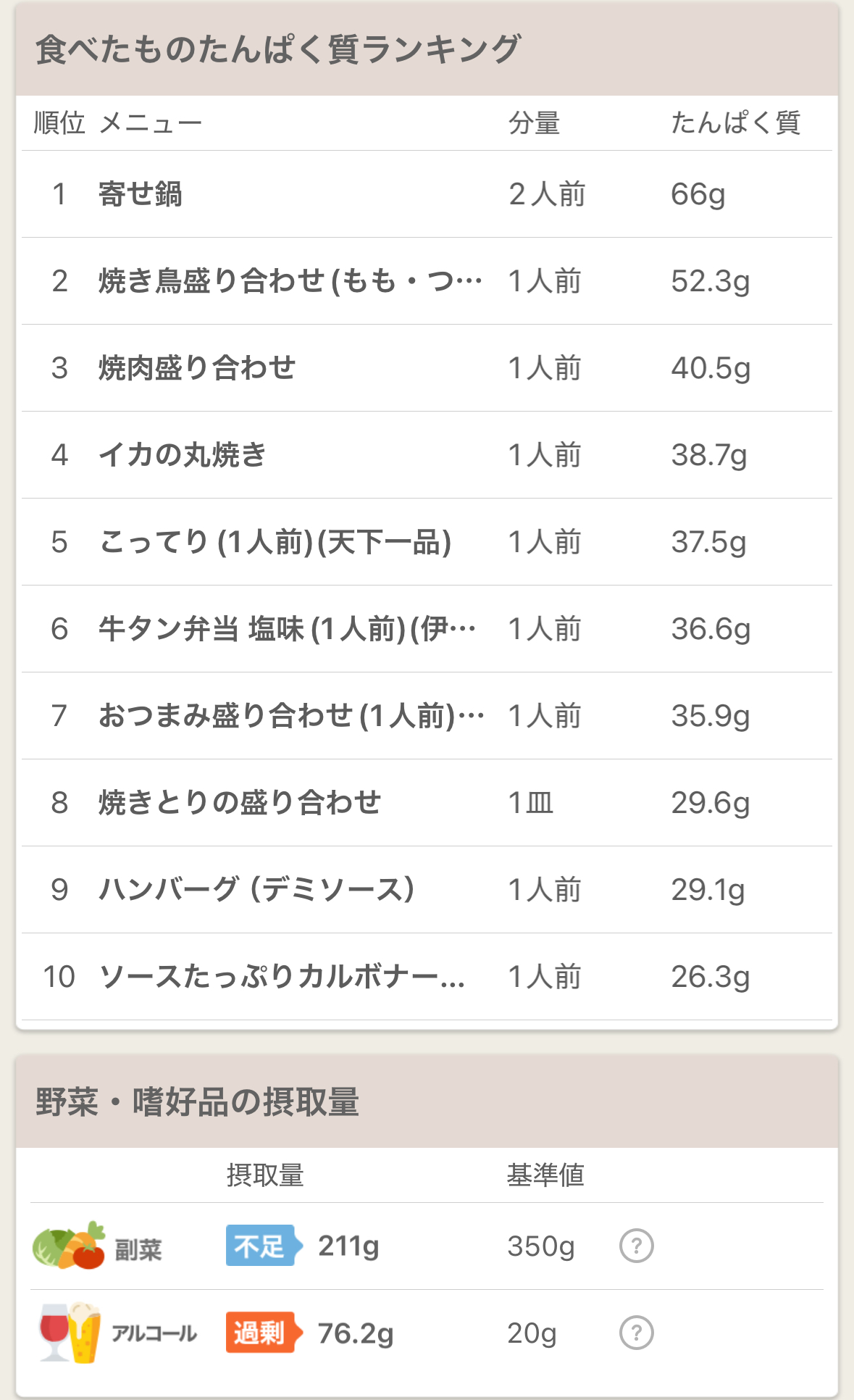Tap the vegetables 副菜 icon
854x1400 pixels.
[x=70, y=1246]
